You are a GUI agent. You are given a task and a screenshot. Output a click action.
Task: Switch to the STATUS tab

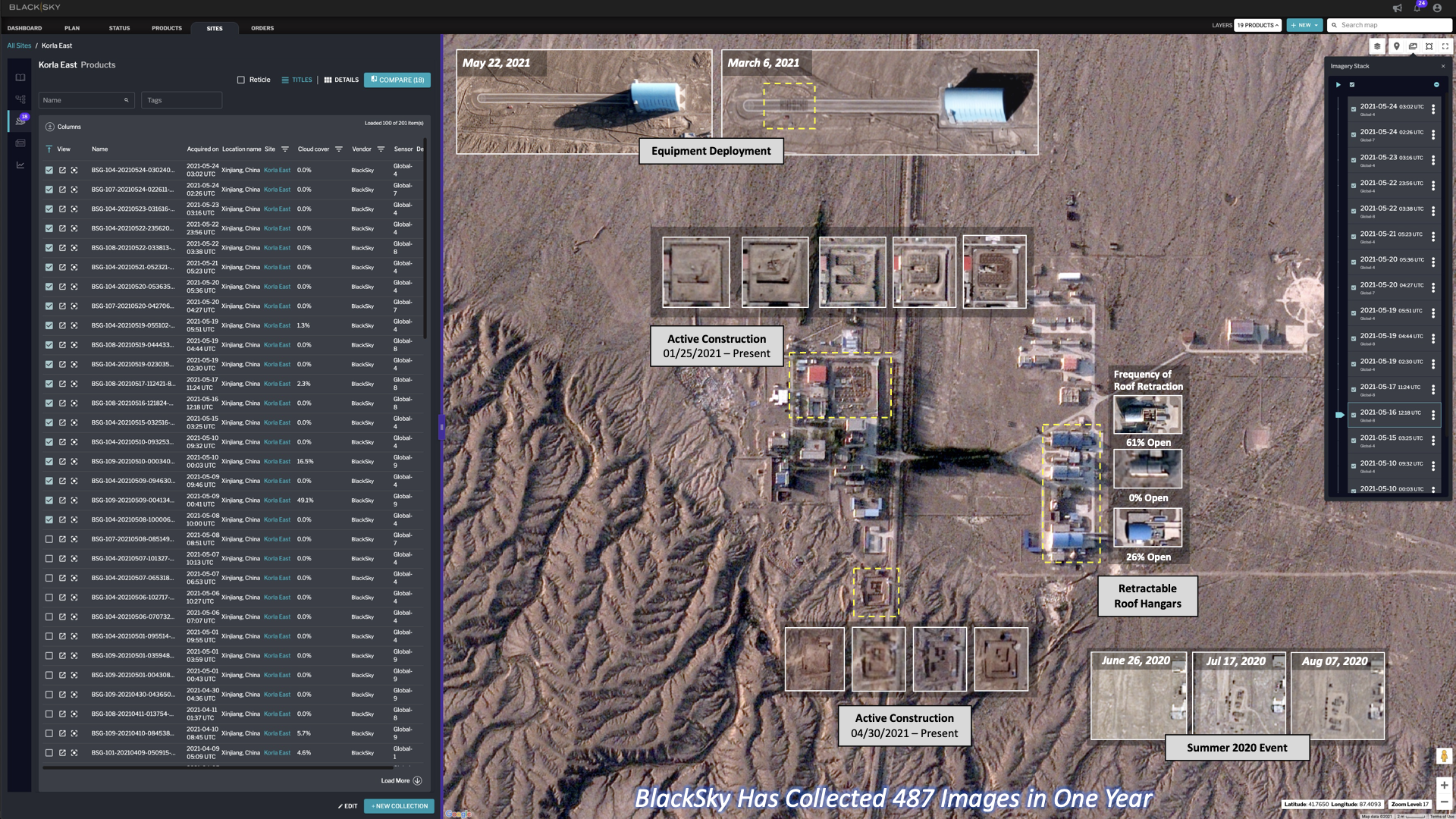[x=119, y=28]
